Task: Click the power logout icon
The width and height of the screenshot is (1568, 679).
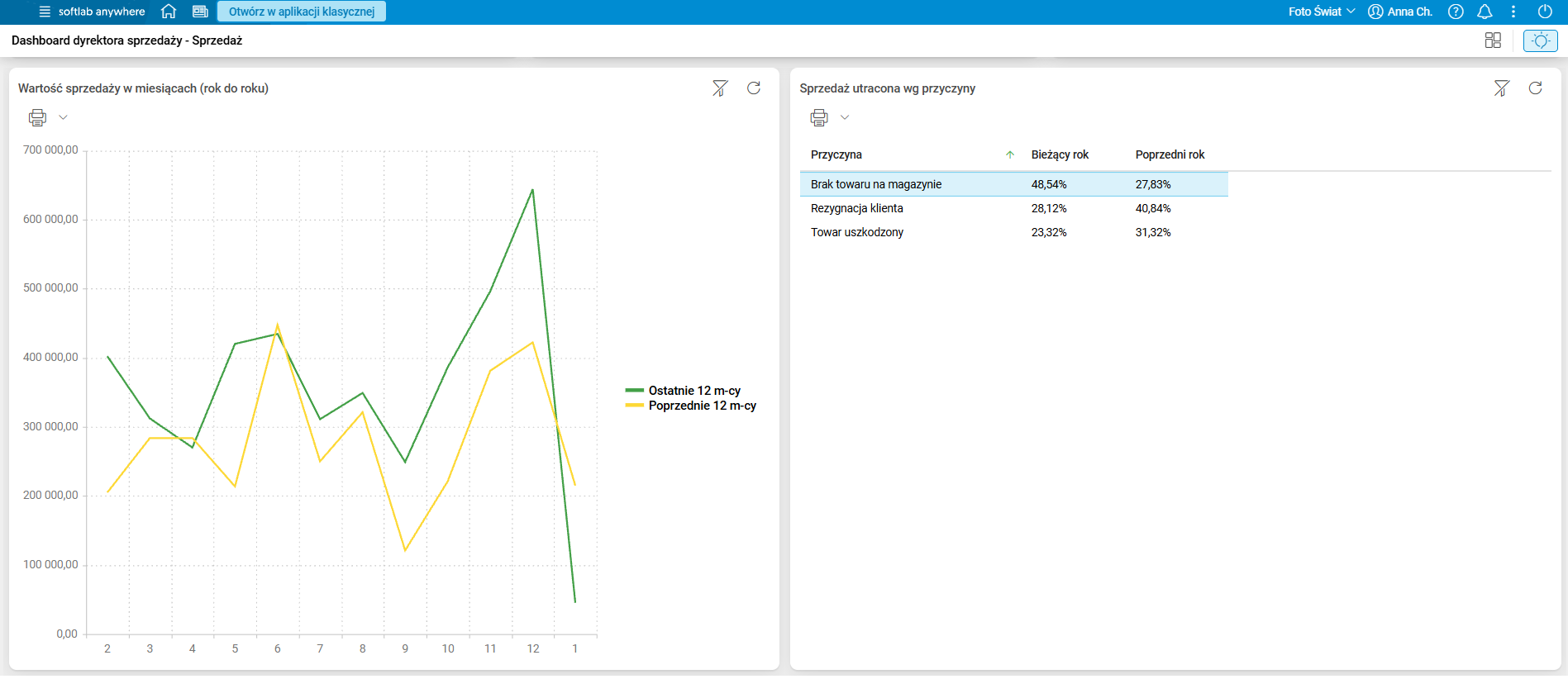Action: coord(1545,12)
